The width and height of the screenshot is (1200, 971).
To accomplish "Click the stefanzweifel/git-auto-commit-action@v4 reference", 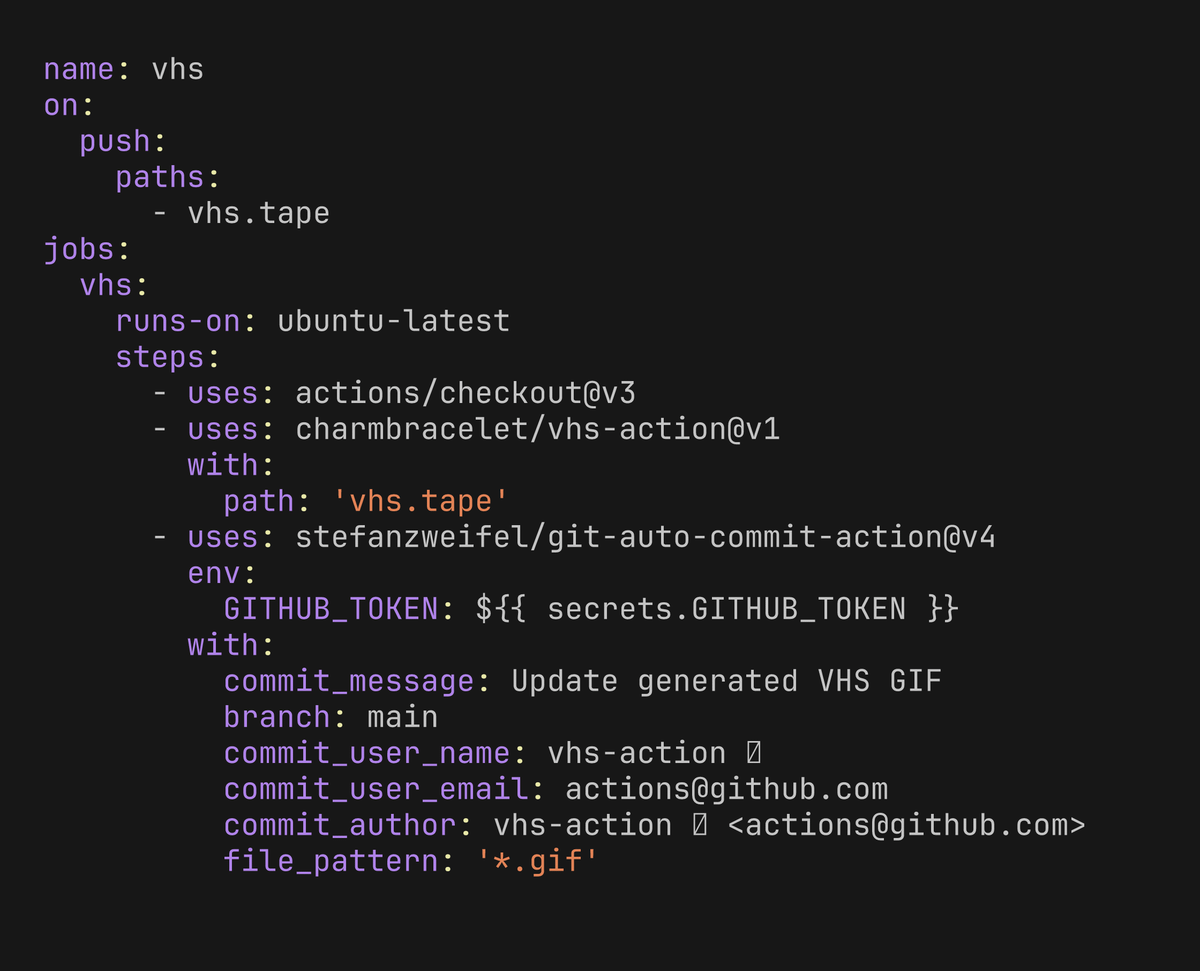I will pyautogui.click(x=645, y=537).
